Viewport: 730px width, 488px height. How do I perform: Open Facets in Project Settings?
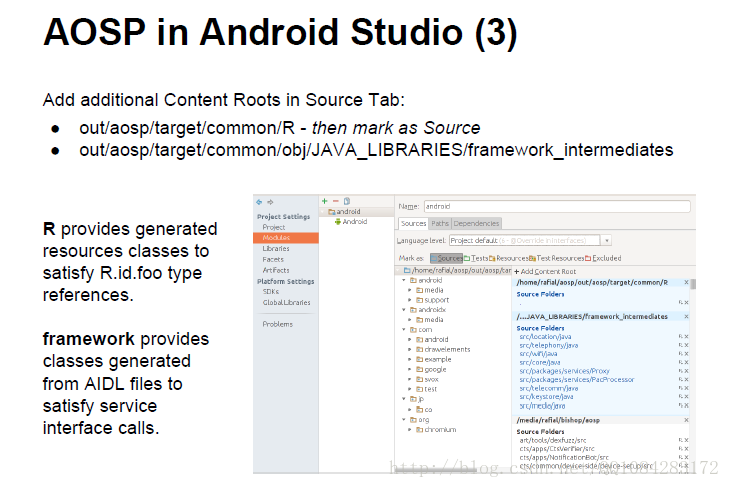[x=273, y=259]
